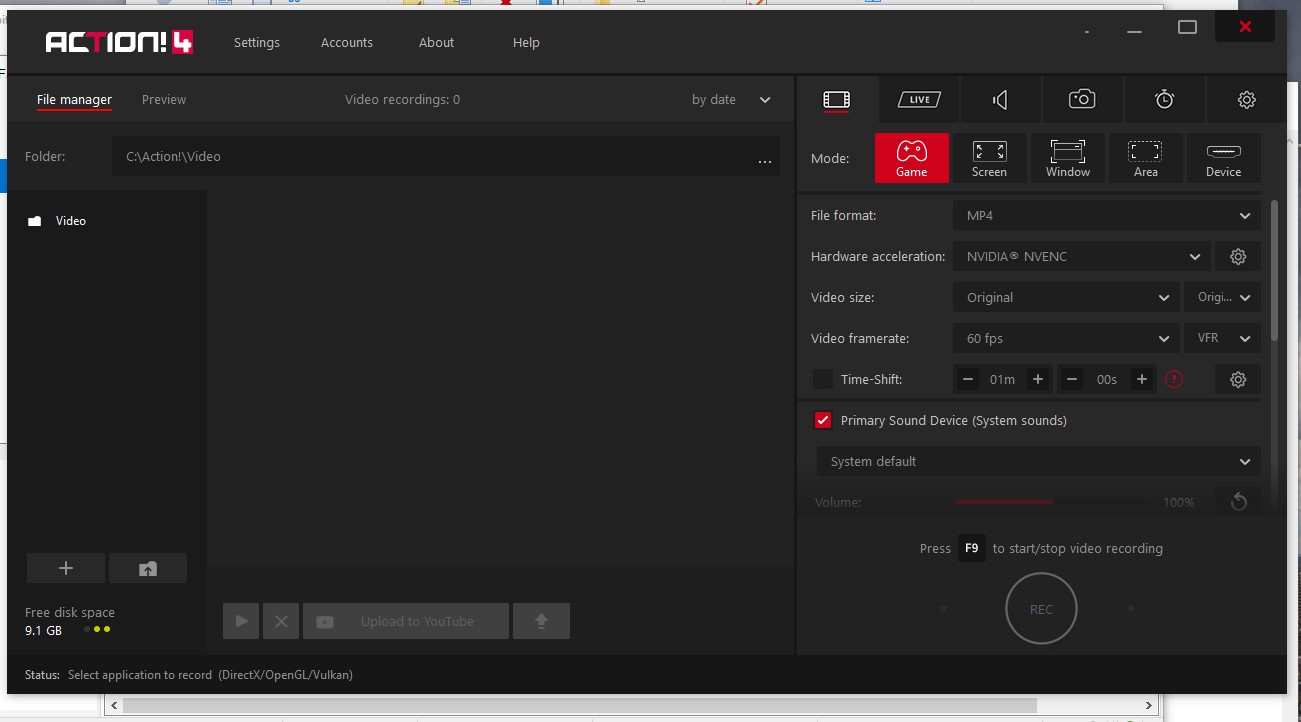Select Area recording mode

click(1145, 158)
